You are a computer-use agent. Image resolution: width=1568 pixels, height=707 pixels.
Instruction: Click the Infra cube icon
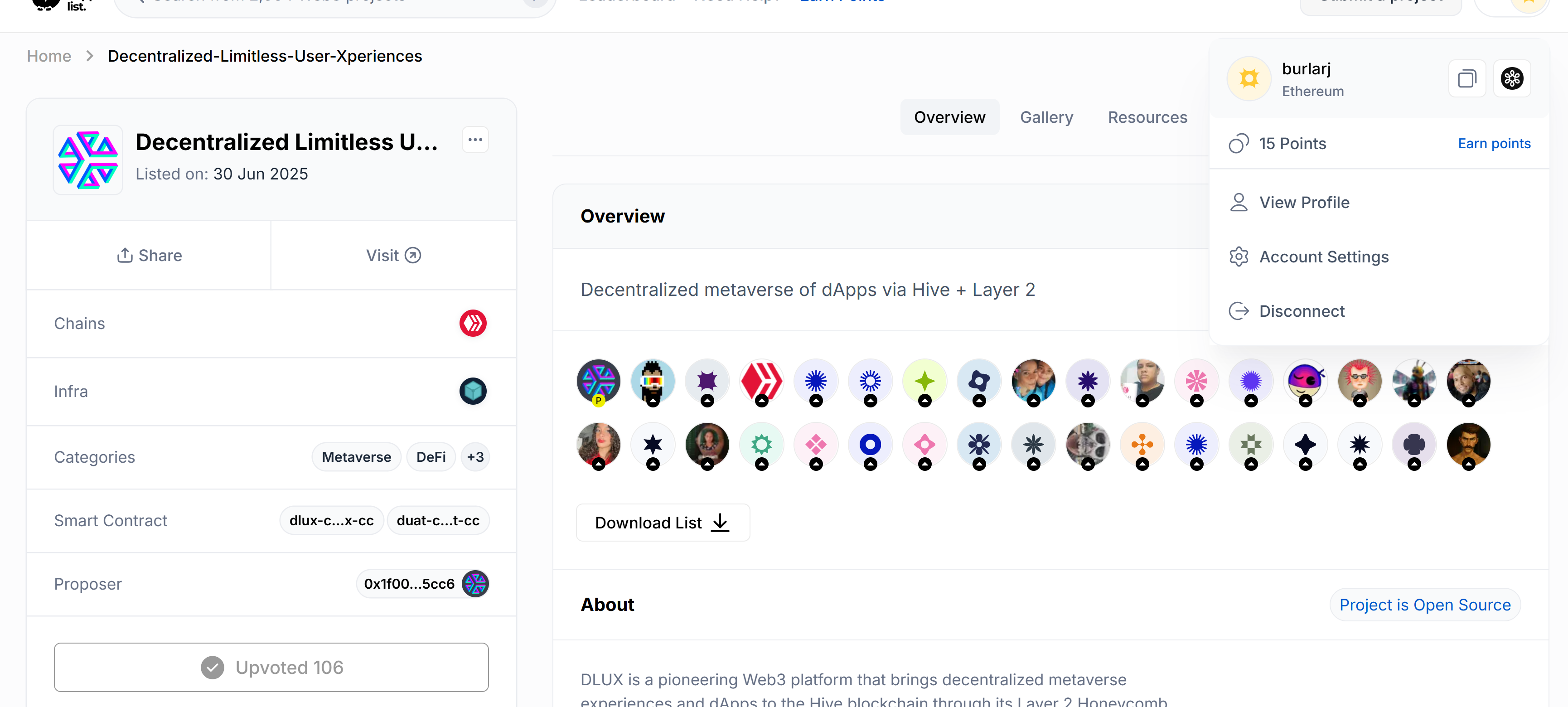[x=472, y=391]
